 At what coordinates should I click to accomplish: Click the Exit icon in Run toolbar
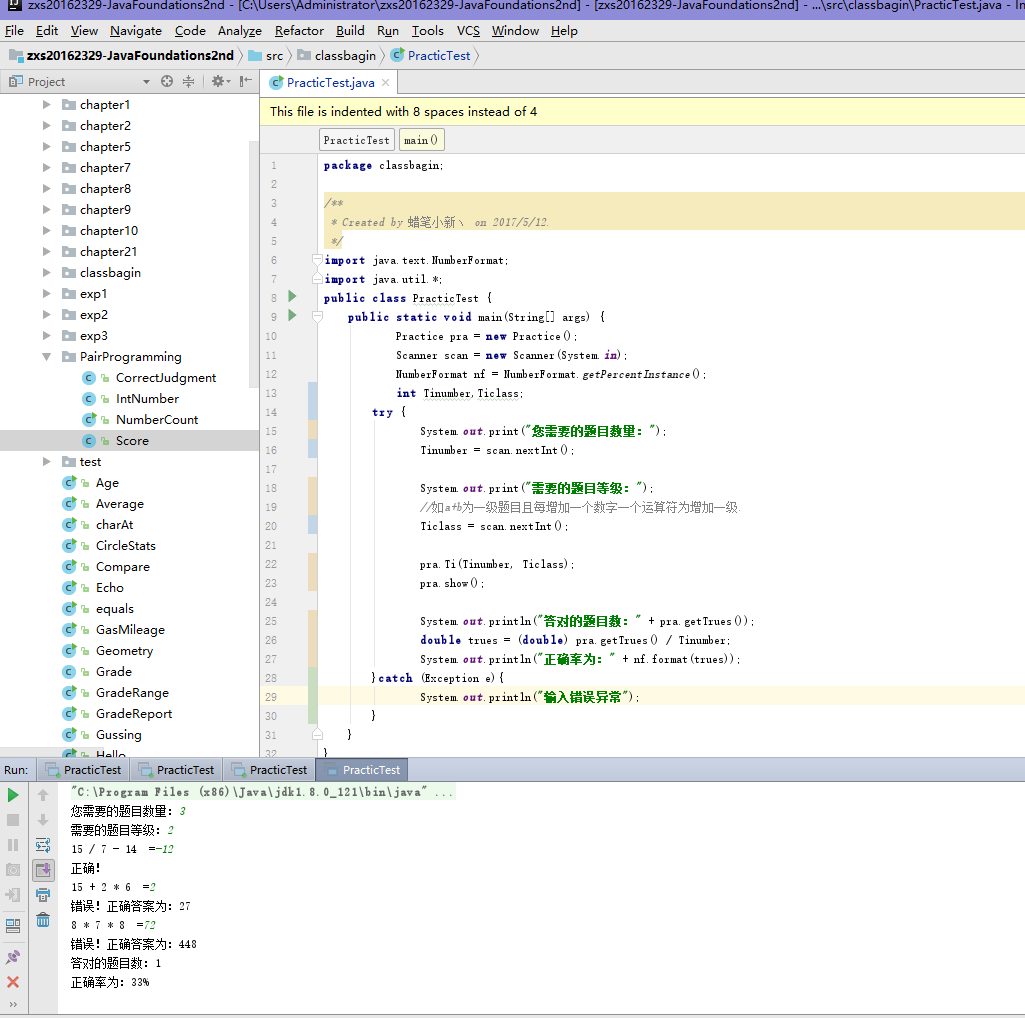point(12,894)
